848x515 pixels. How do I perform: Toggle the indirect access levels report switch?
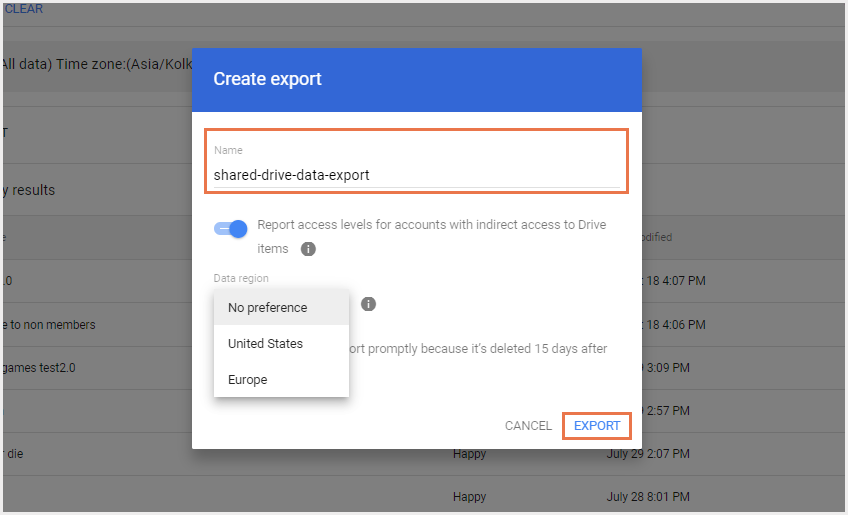(230, 229)
